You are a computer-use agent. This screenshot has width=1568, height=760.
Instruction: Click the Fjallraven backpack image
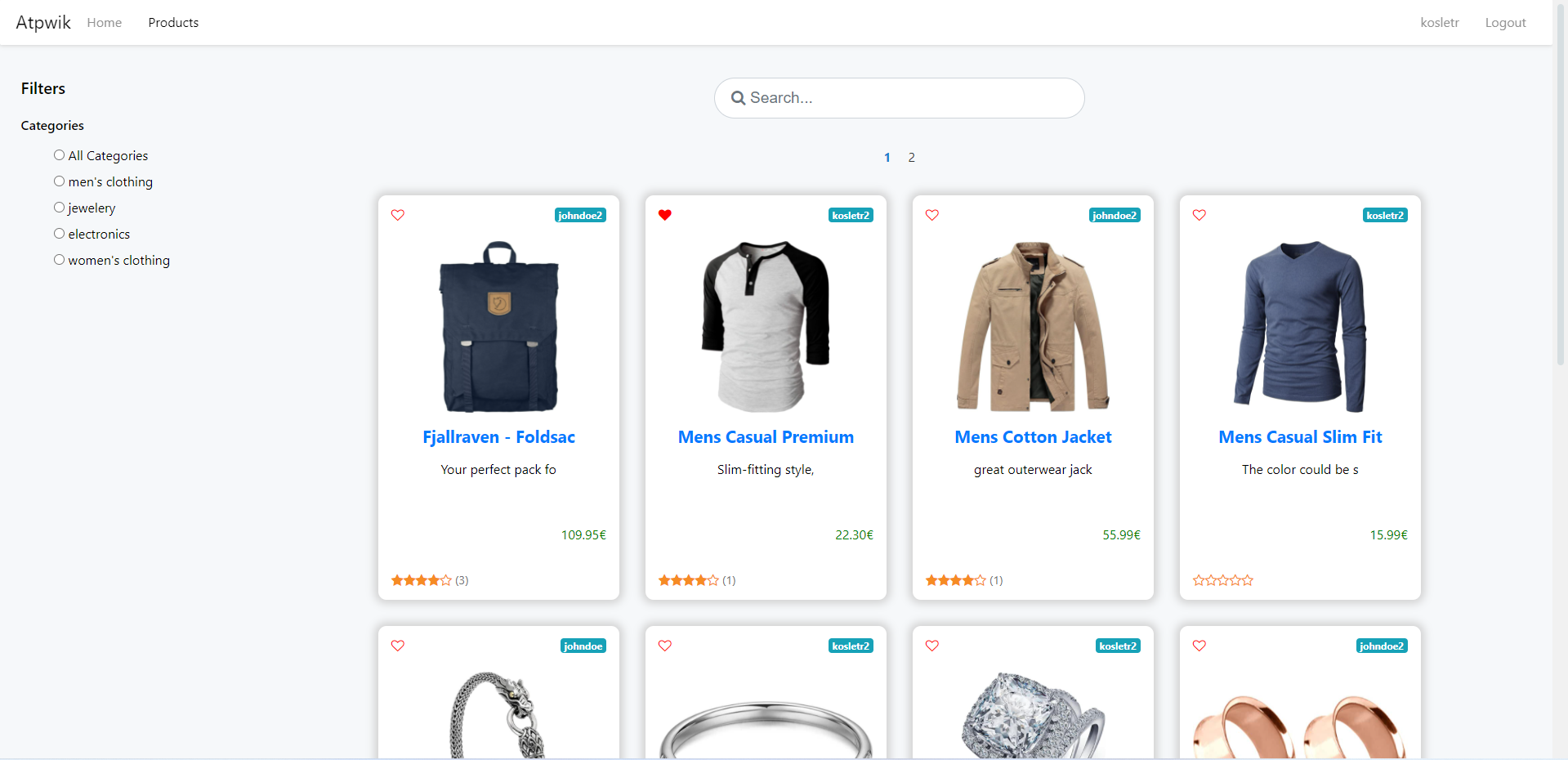tap(498, 326)
